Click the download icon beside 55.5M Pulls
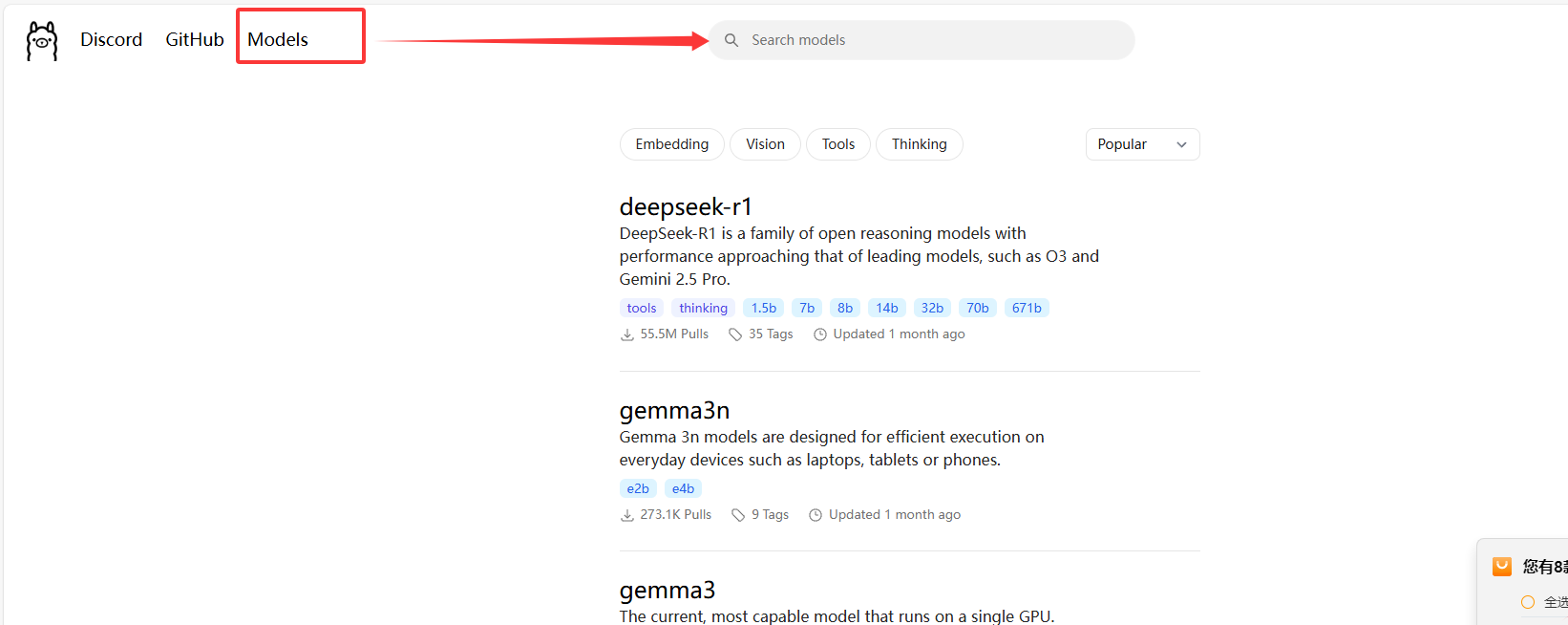The width and height of the screenshot is (1568, 625). pyautogui.click(x=627, y=334)
